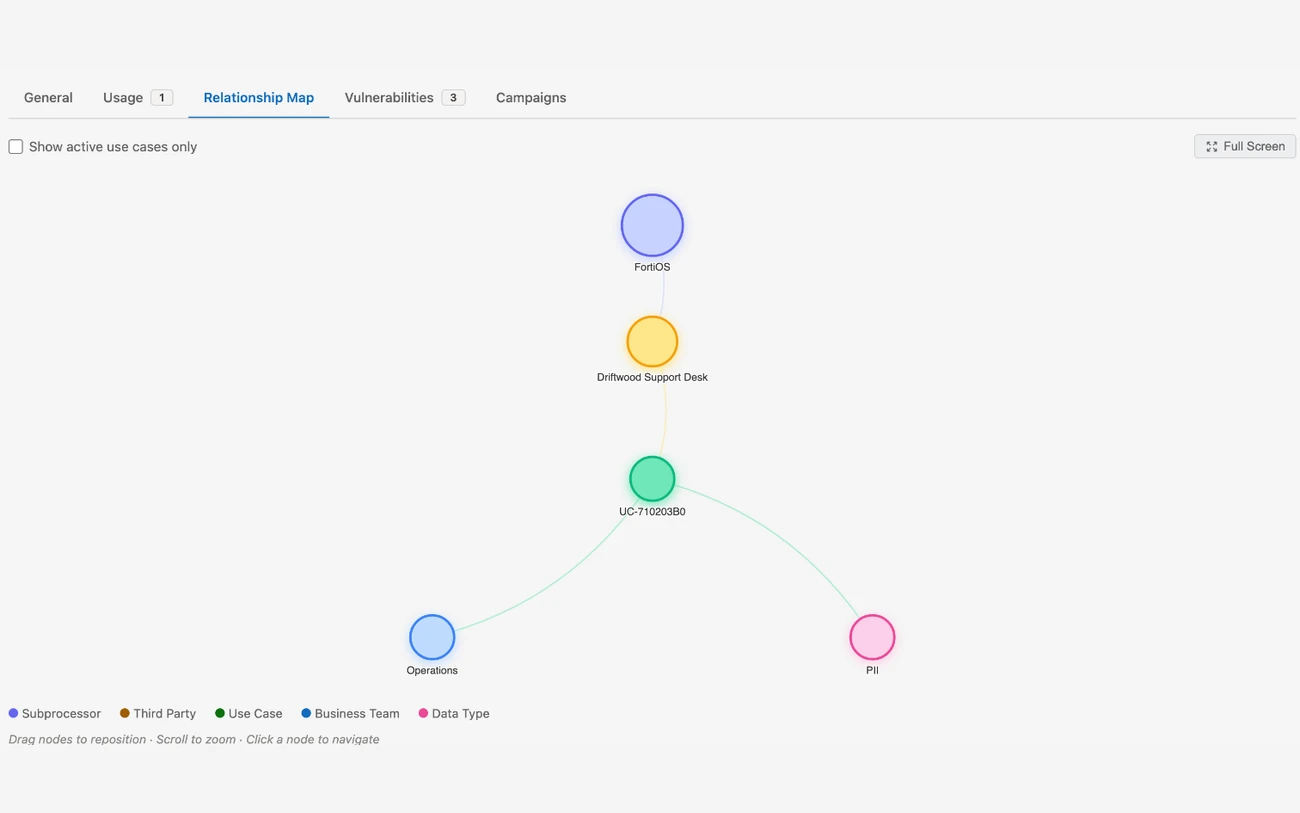This screenshot has width=1300, height=813.
Task: Click the Use Case legend color dot
Action: [x=220, y=713]
